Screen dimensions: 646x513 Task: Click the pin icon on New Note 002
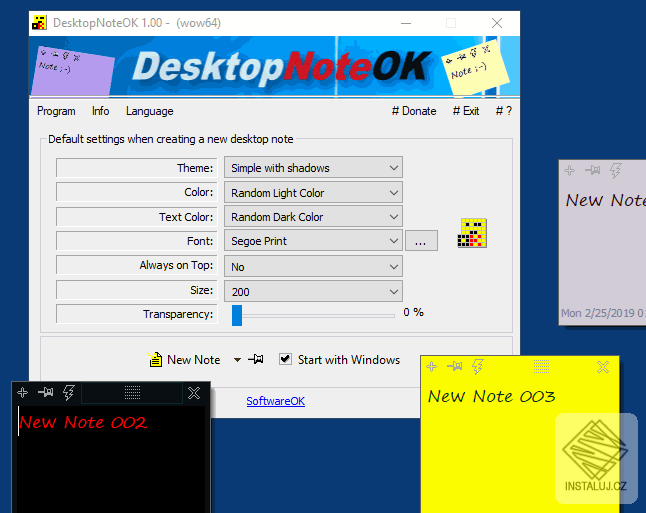(x=45, y=392)
